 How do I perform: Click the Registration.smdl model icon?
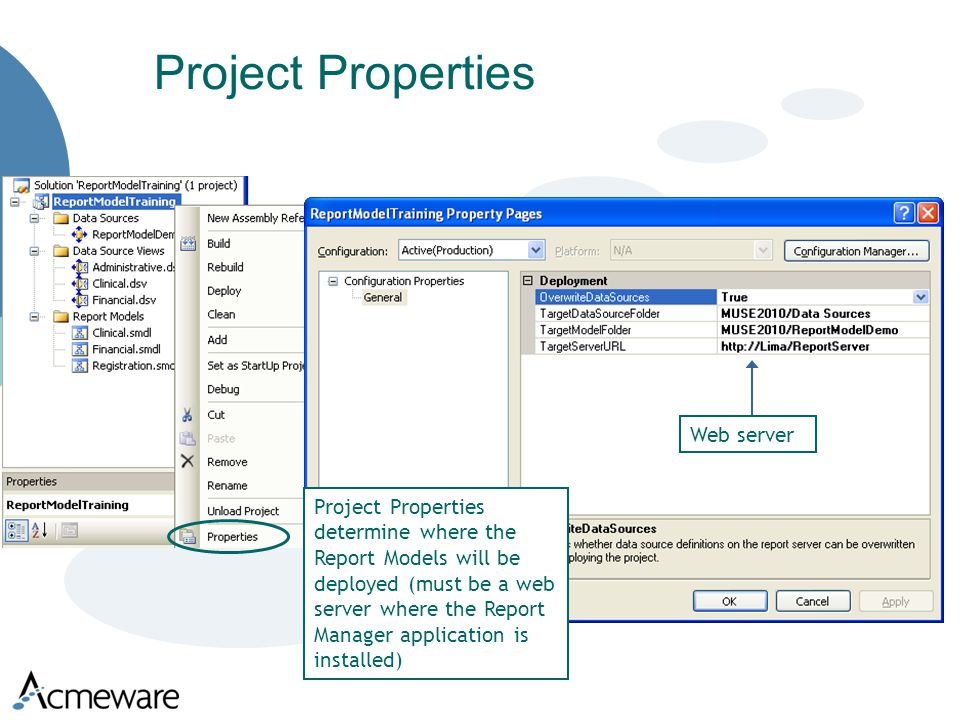(80, 366)
